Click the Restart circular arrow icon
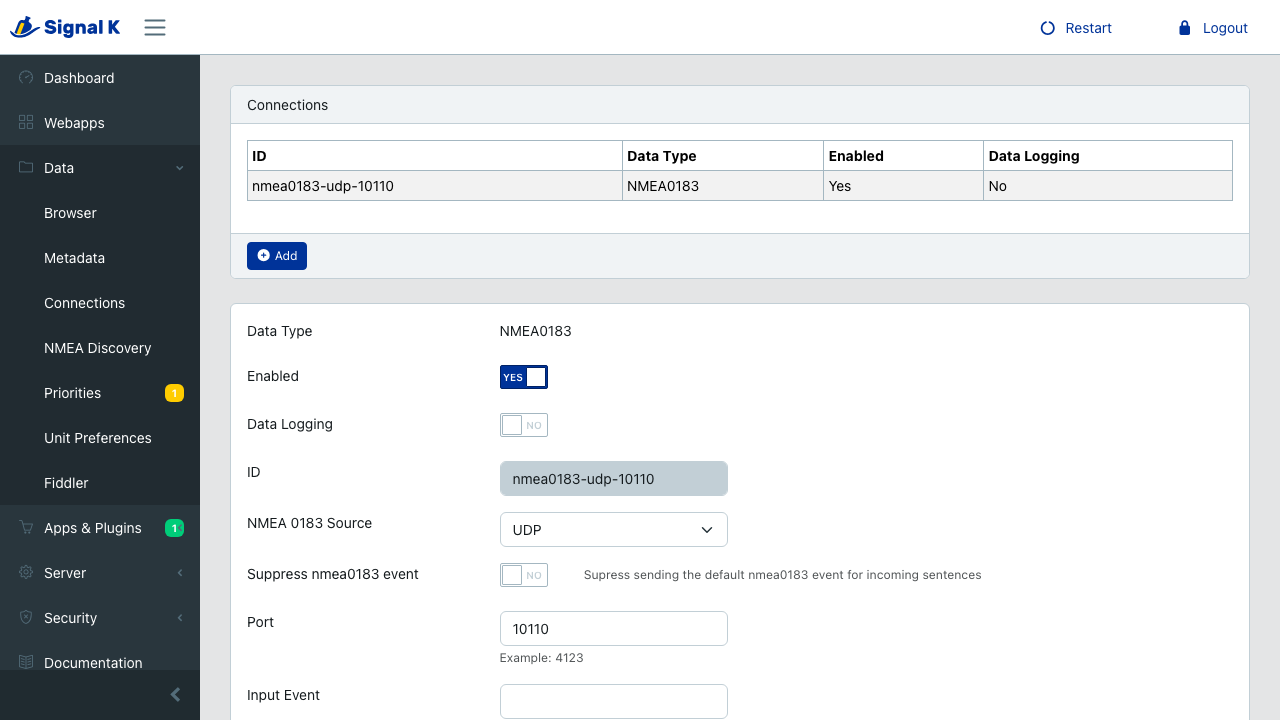The width and height of the screenshot is (1280, 720). pyautogui.click(x=1048, y=28)
